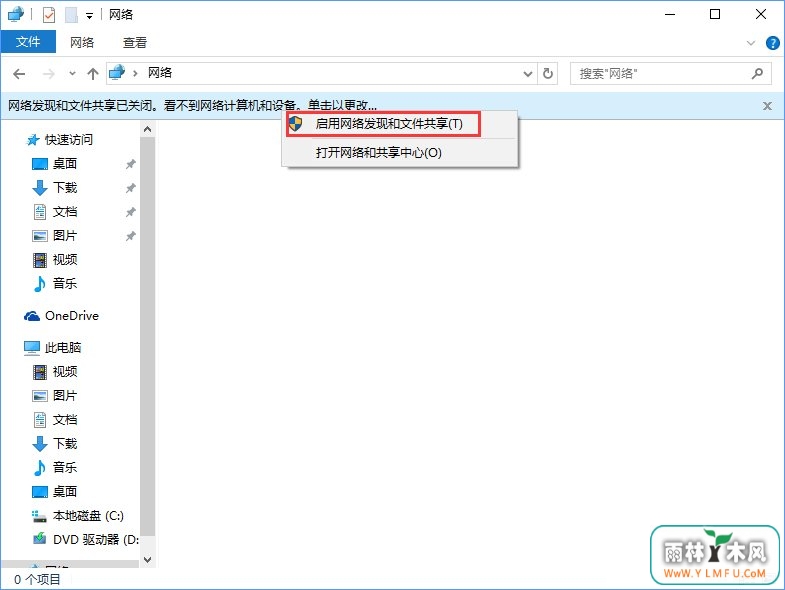Select OneDrive in navigation pane
This screenshot has width=785, height=590.
coord(72,316)
